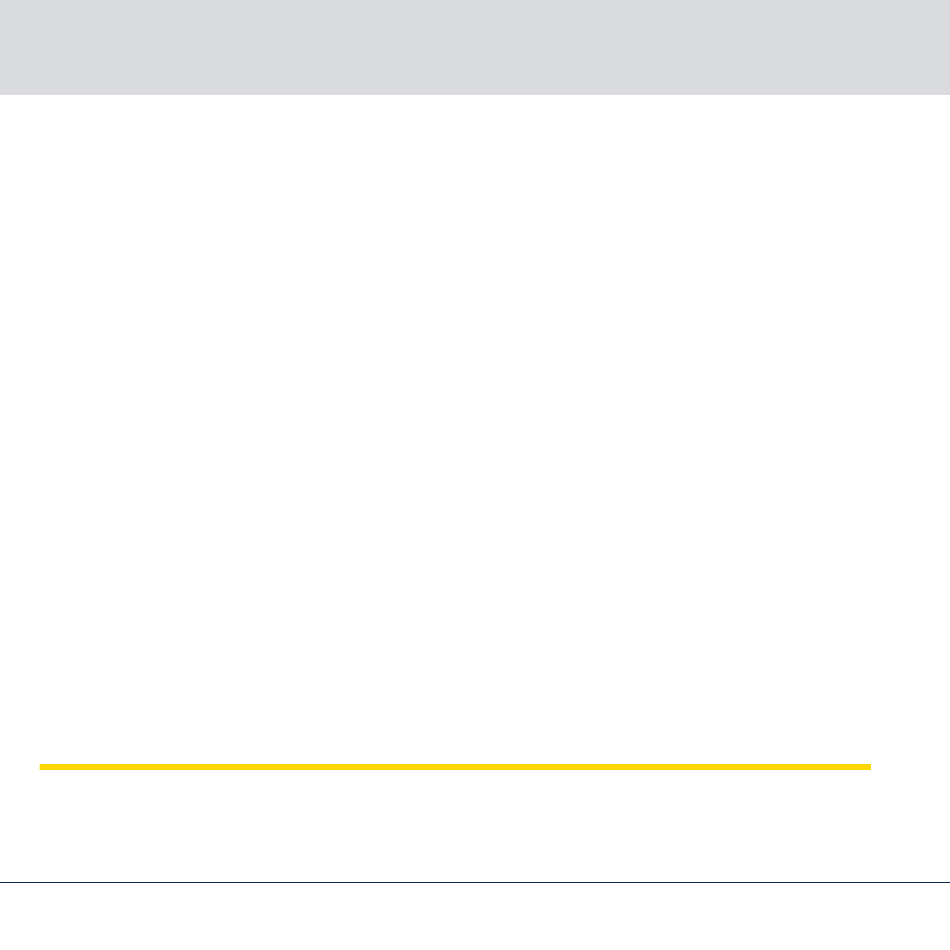
Task: Click the thin dark divider line
Action: [475, 882]
